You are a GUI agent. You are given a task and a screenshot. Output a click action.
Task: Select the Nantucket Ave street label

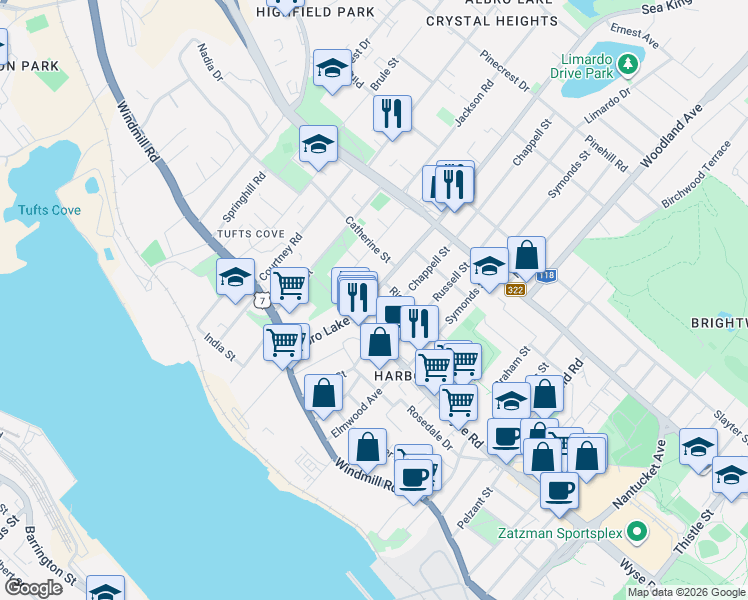(x=639, y=475)
